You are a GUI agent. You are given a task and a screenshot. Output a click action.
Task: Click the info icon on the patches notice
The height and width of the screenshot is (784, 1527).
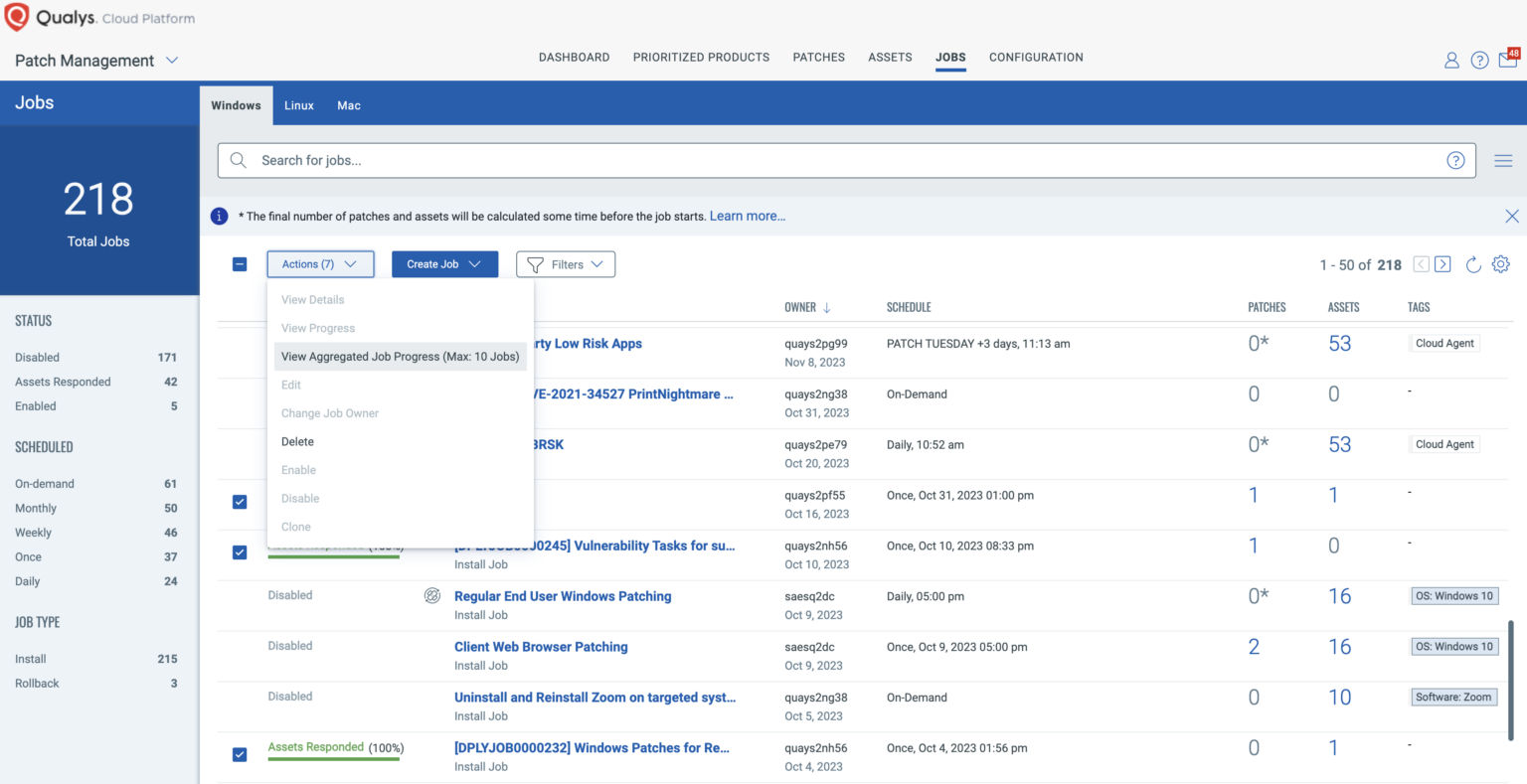coord(220,216)
